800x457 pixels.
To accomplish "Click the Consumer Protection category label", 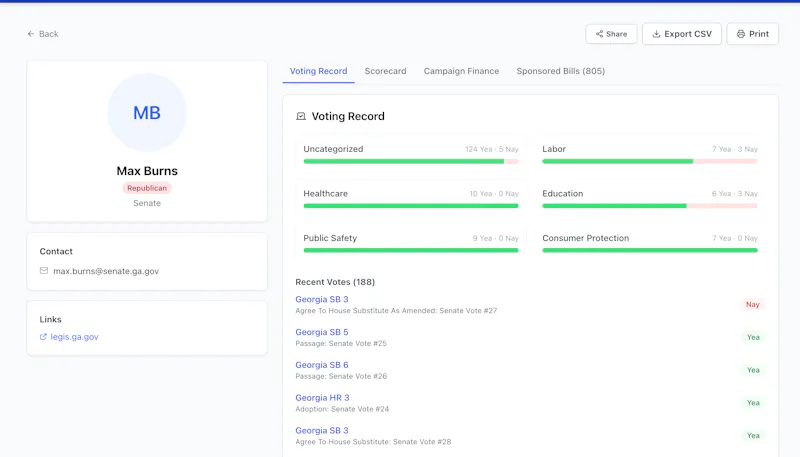I will pyautogui.click(x=585, y=238).
